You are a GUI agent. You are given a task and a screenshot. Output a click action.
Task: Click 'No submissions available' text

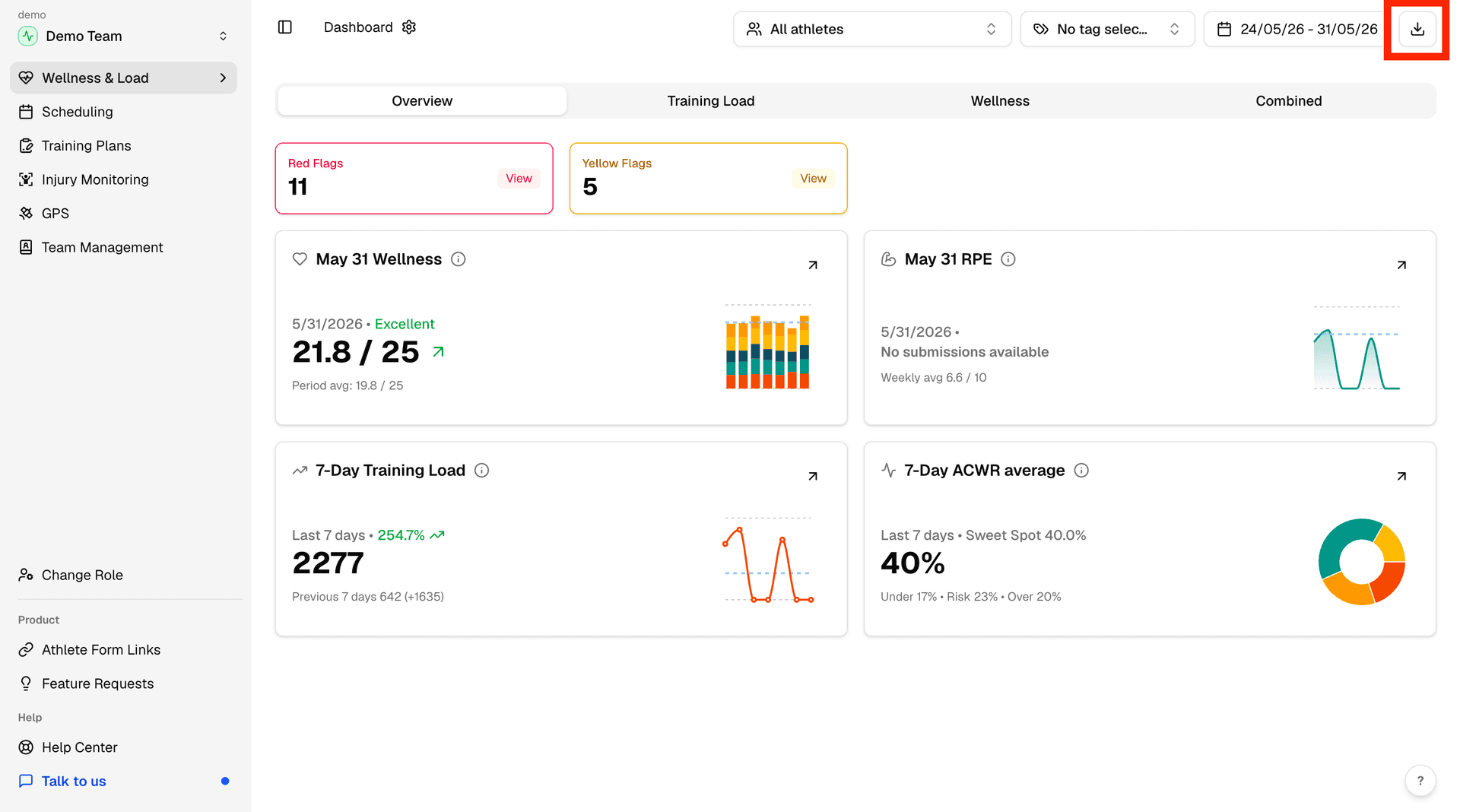(x=964, y=352)
